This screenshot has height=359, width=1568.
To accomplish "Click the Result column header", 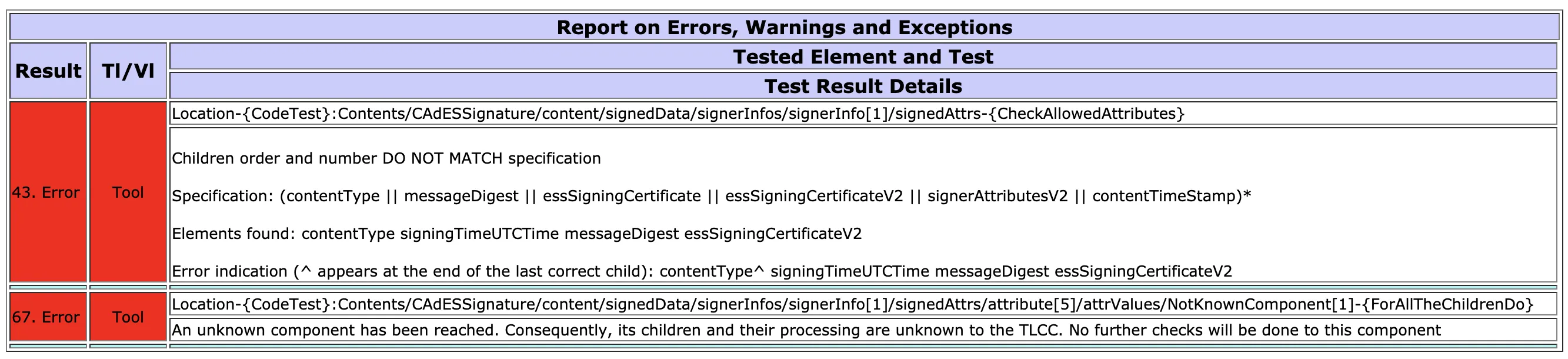I will click(x=48, y=71).
